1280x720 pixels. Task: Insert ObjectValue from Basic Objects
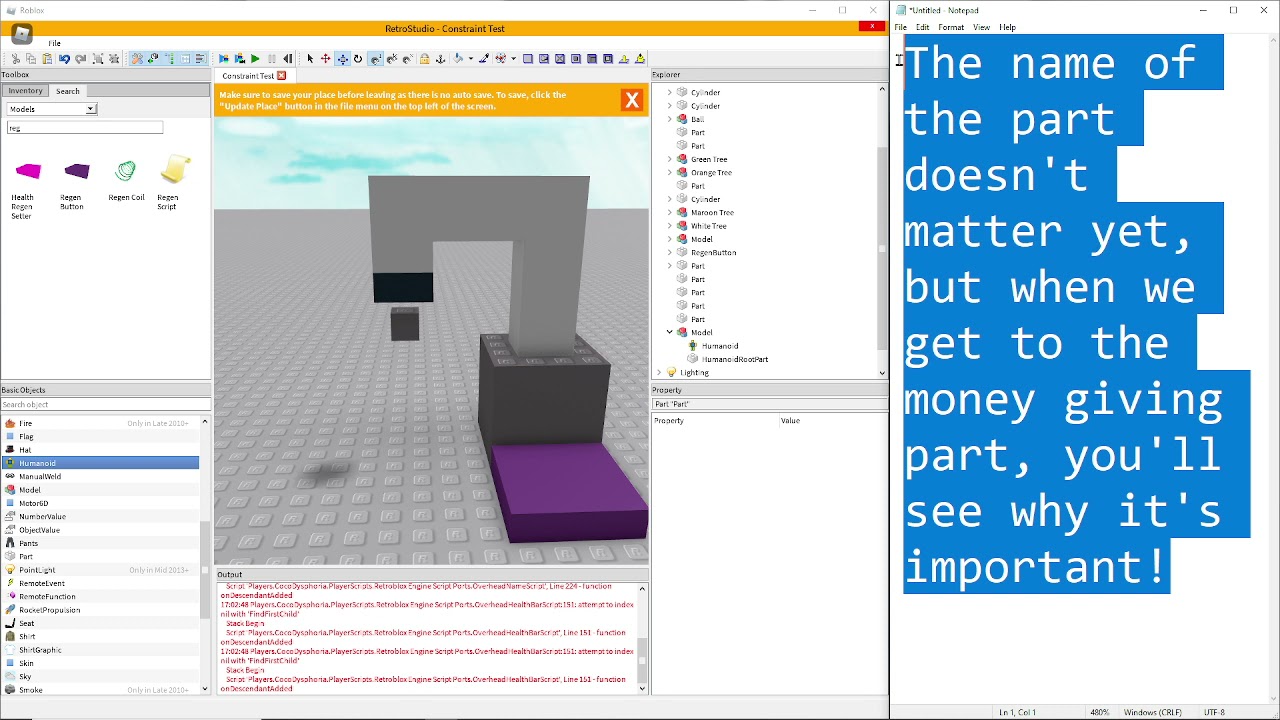pyautogui.click(x=100, y=530)
